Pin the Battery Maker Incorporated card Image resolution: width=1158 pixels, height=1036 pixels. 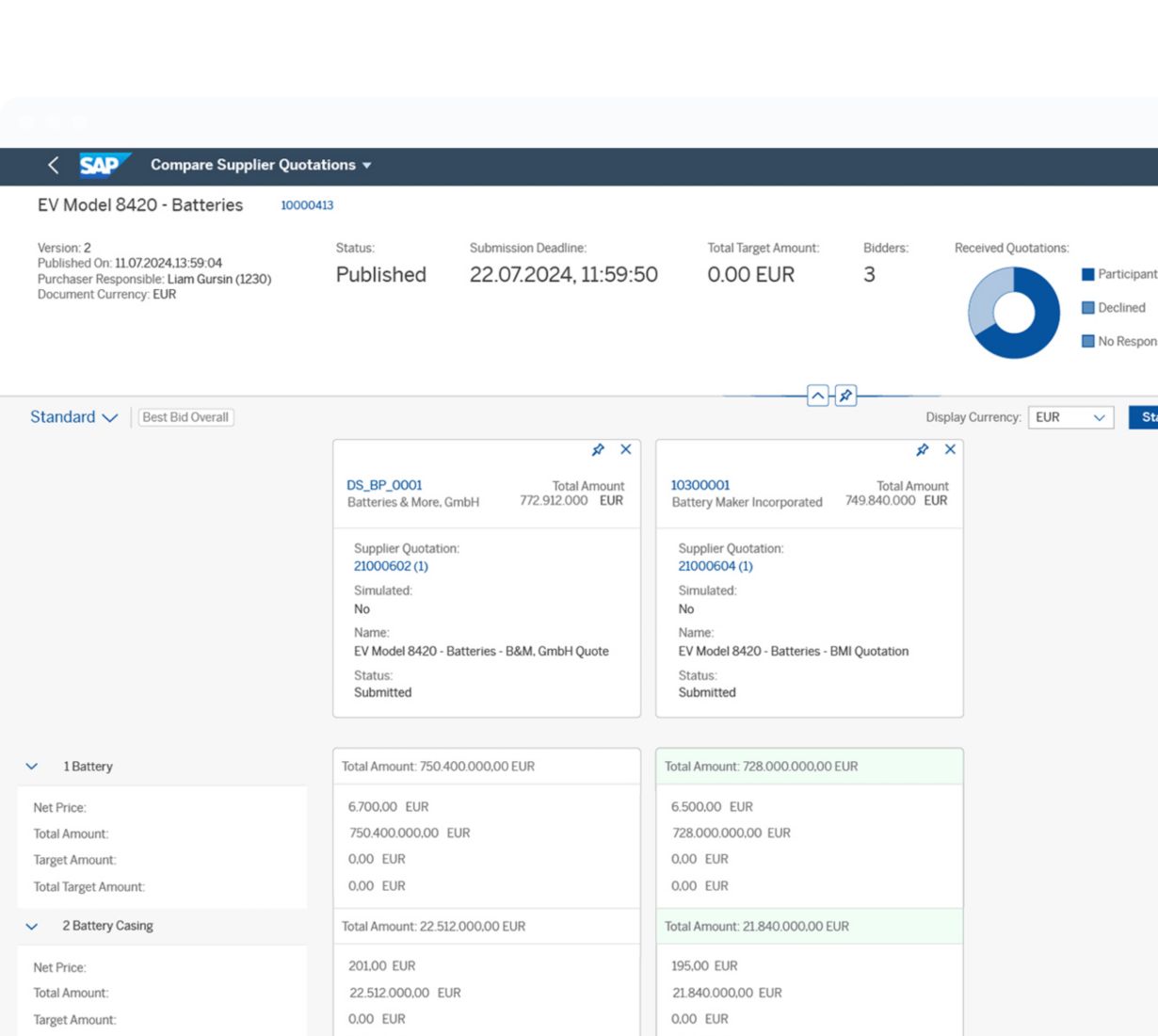(923, 450)
